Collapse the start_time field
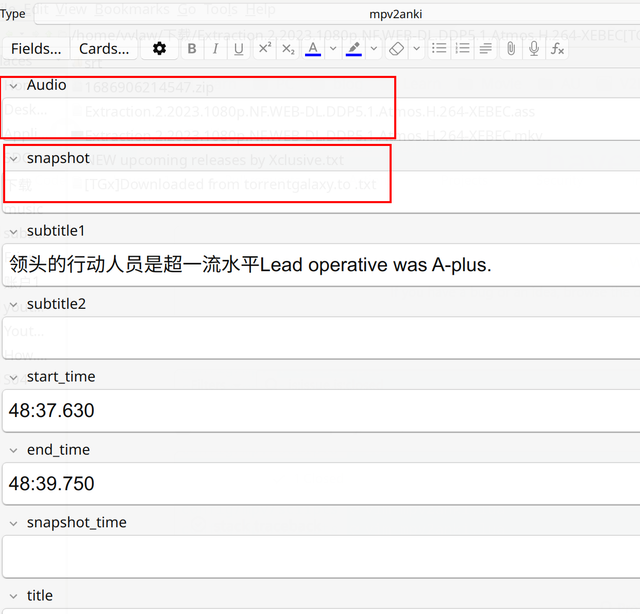This screenshot has height=614, width=640. (13, 377)
